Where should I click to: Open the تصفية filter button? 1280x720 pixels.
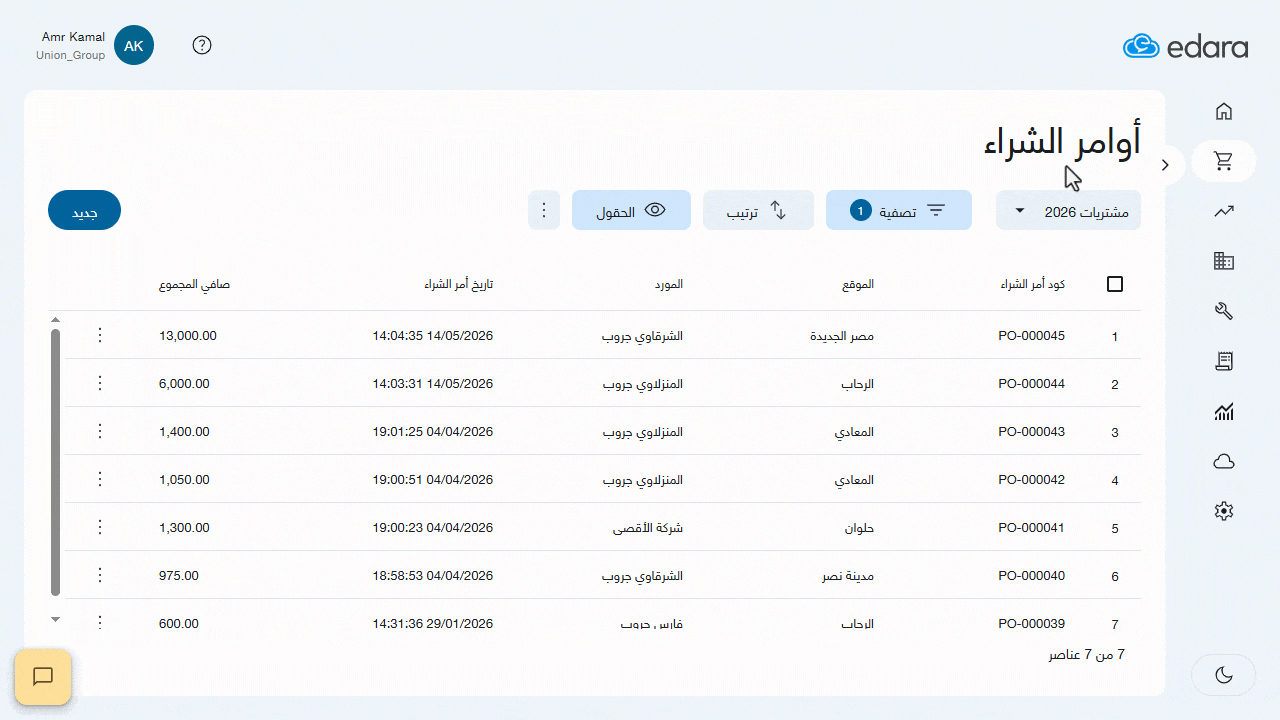(x=899, y=211)
